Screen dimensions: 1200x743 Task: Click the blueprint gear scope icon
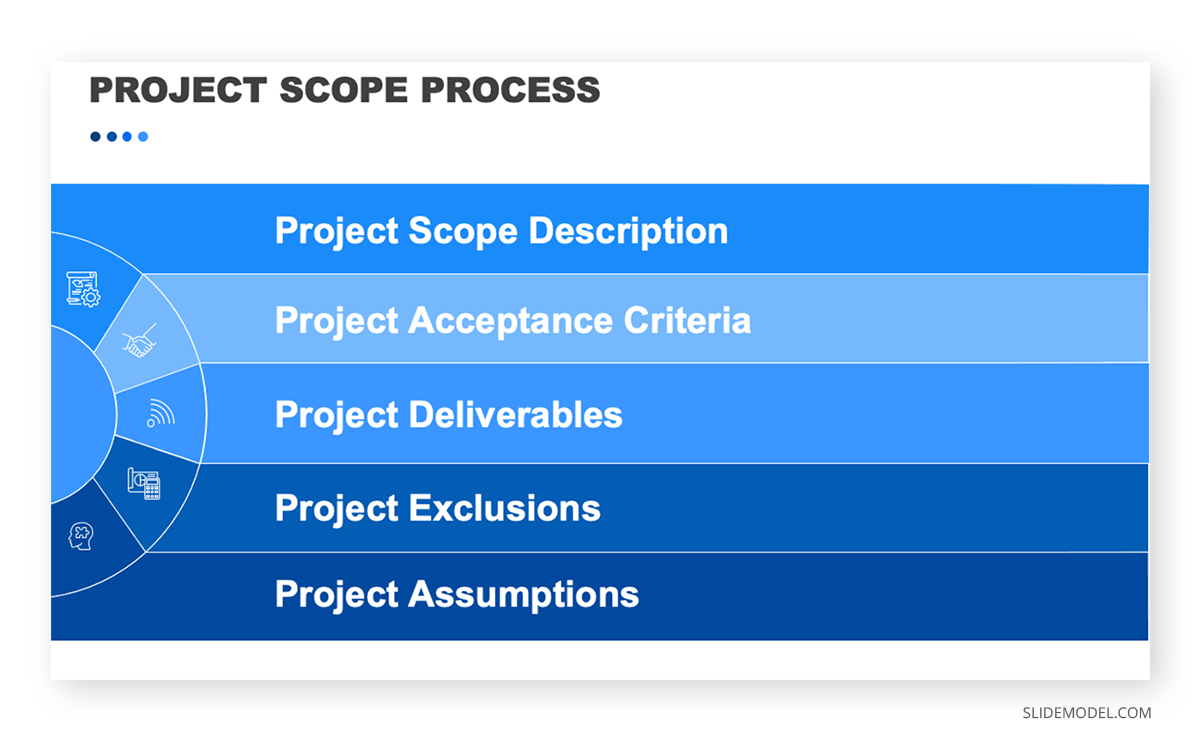83,289
